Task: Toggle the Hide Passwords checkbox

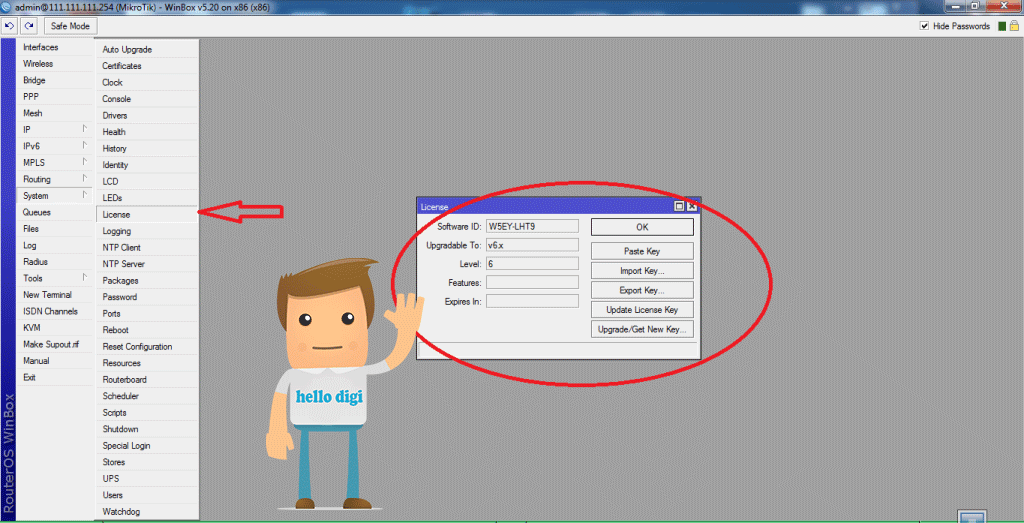Action: point(924,26)
